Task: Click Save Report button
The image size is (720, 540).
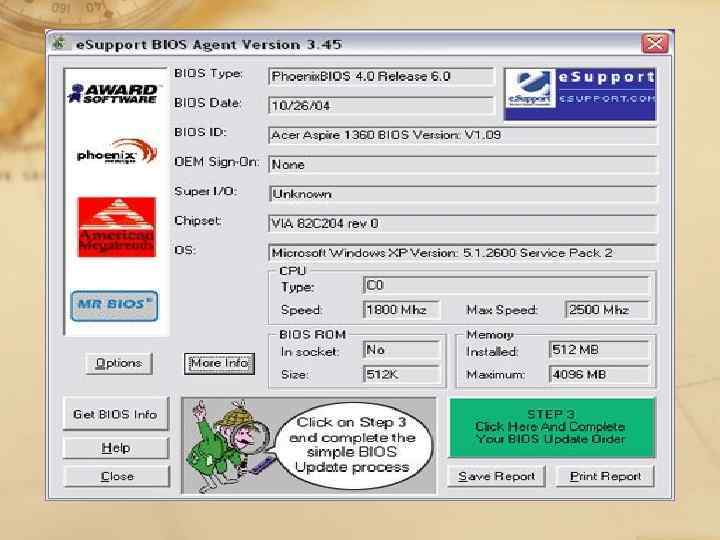Action: [x=496, y=476]
